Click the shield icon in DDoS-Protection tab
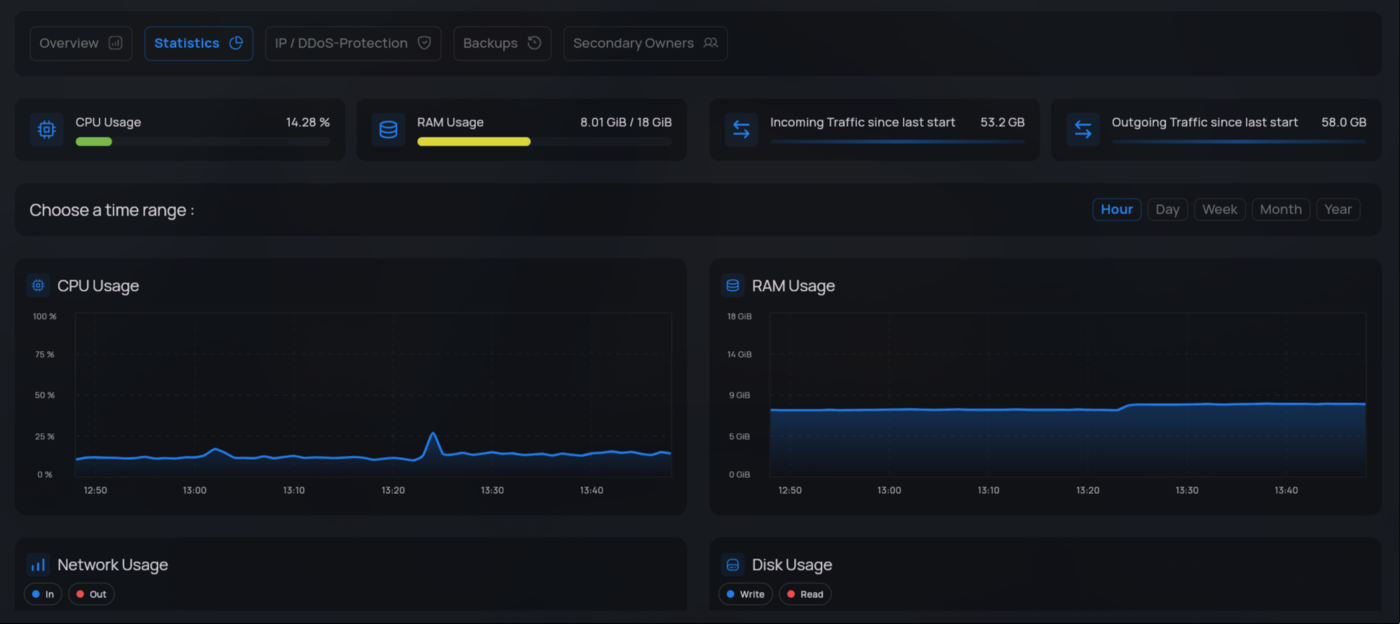Image resolution: width=1400 pixels, height=624 pixels. tap(424, 43)
